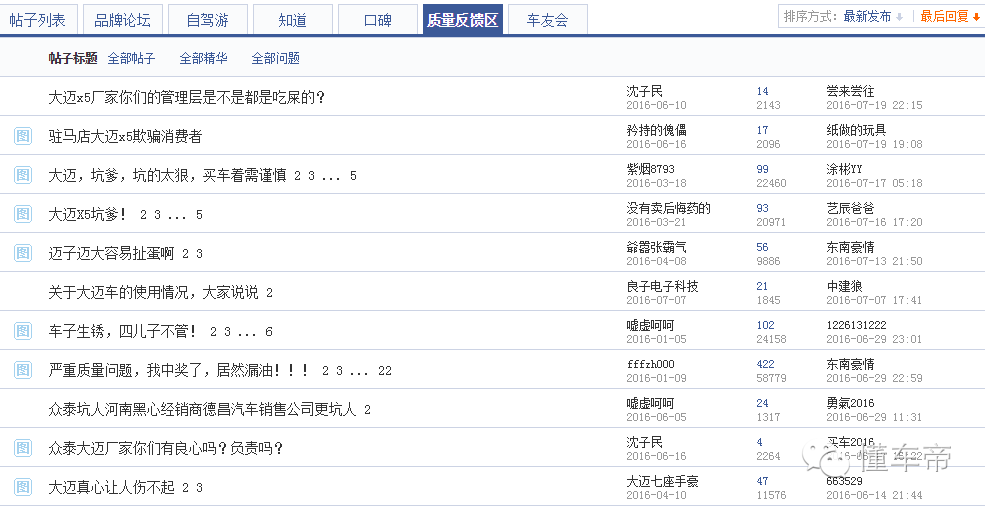Open last replier 艺辰爸爸
Image resolution: width=985 pixels, height=507 pixels.
point(850,208)
